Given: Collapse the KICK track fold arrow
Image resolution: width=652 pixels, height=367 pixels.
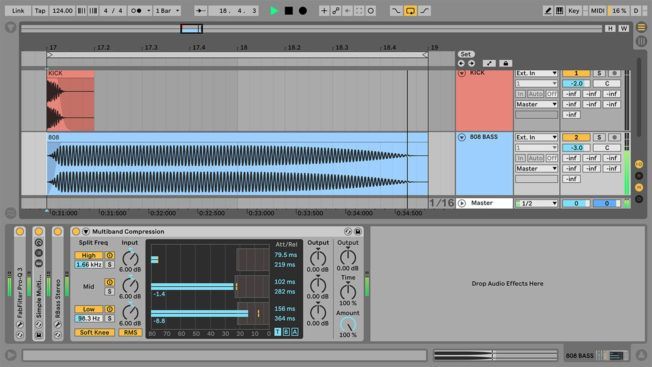Looking at the screenshot, I should click(x=462, y=73).
